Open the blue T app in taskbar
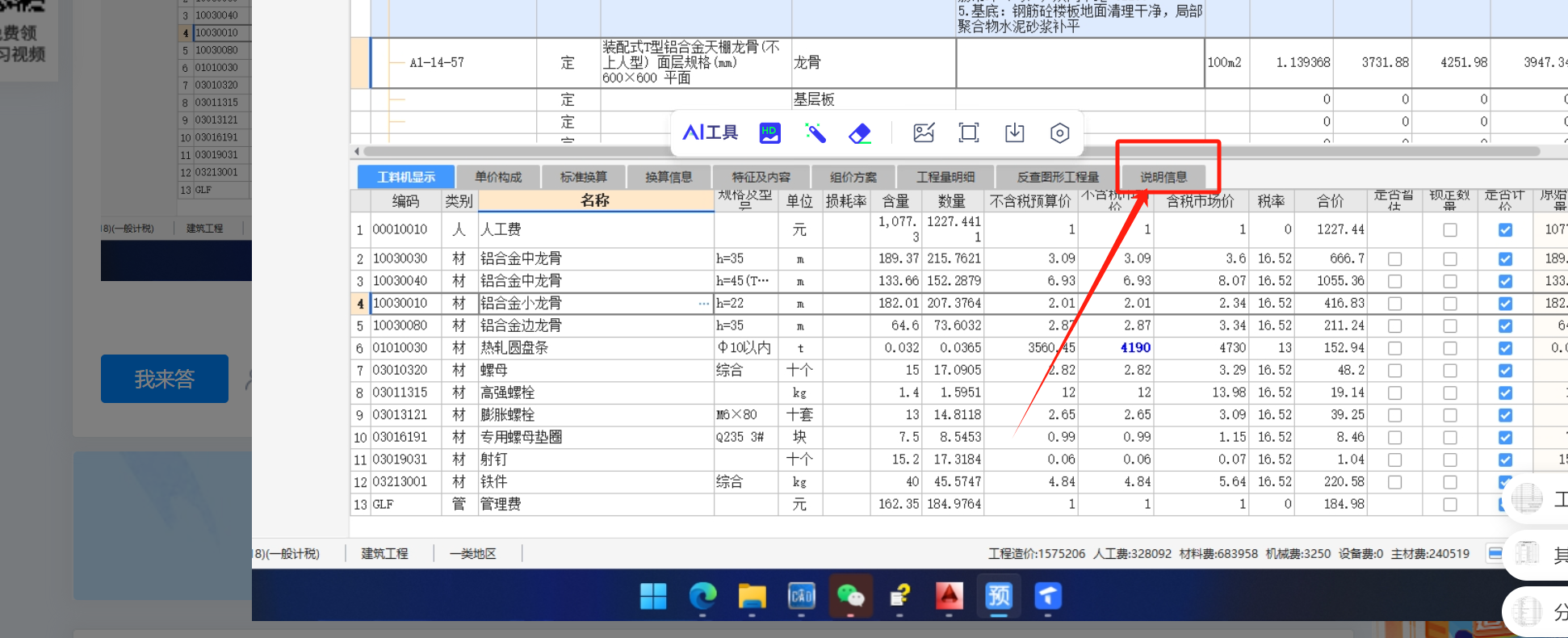 pyautogui.click(x=1048, y=597)
